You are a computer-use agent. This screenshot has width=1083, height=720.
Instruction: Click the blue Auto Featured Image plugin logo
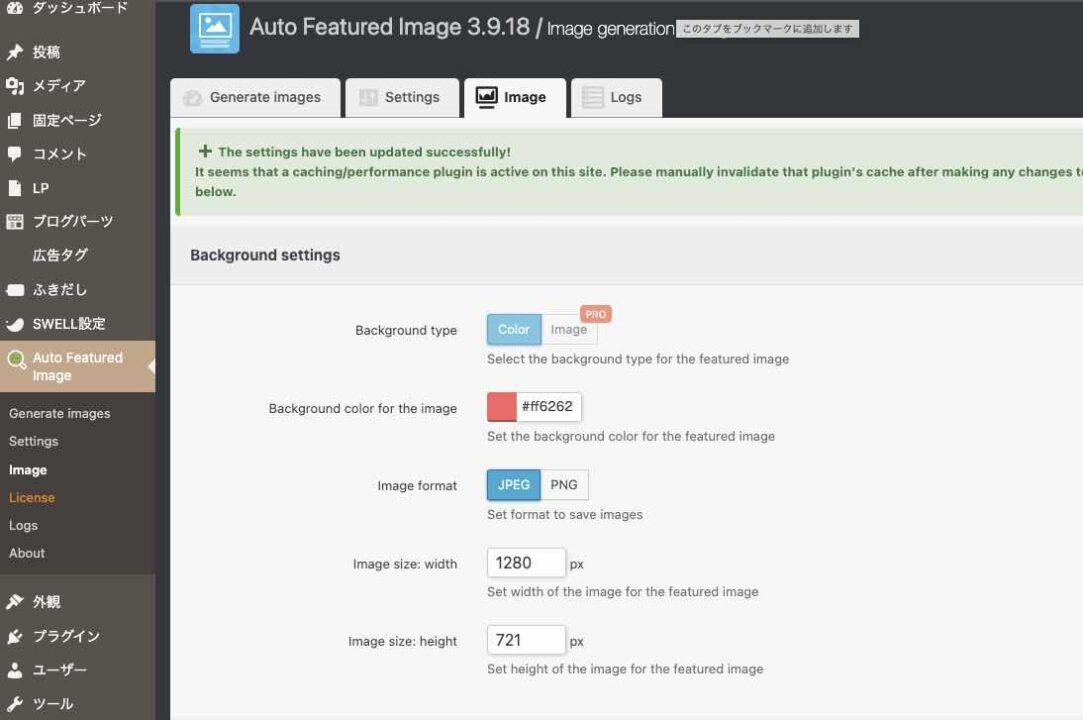(215, 28)
